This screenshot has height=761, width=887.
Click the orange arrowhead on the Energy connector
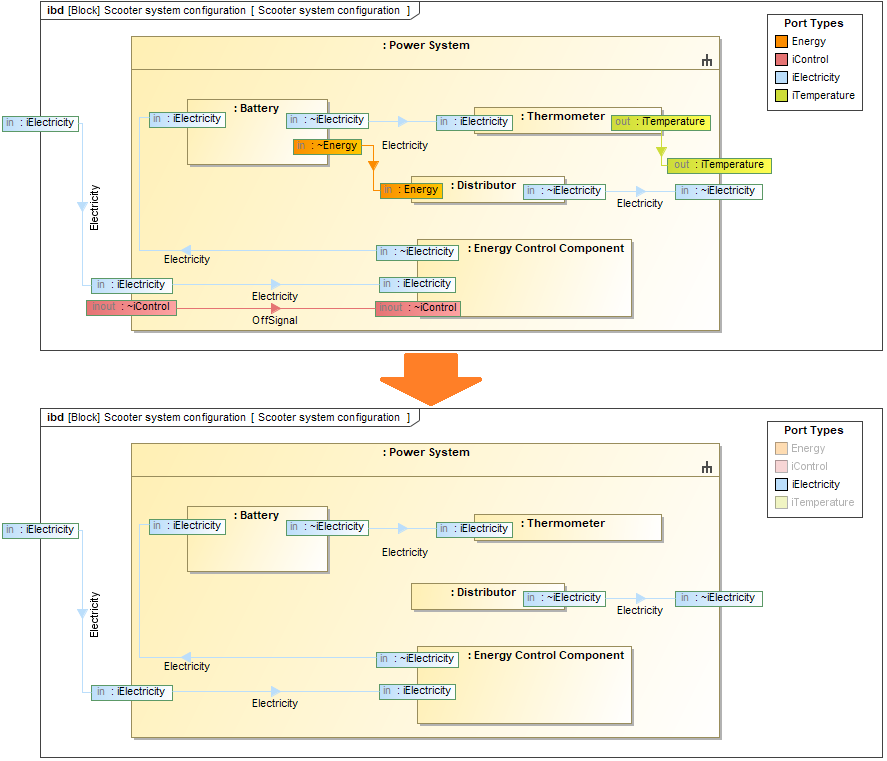373,165
